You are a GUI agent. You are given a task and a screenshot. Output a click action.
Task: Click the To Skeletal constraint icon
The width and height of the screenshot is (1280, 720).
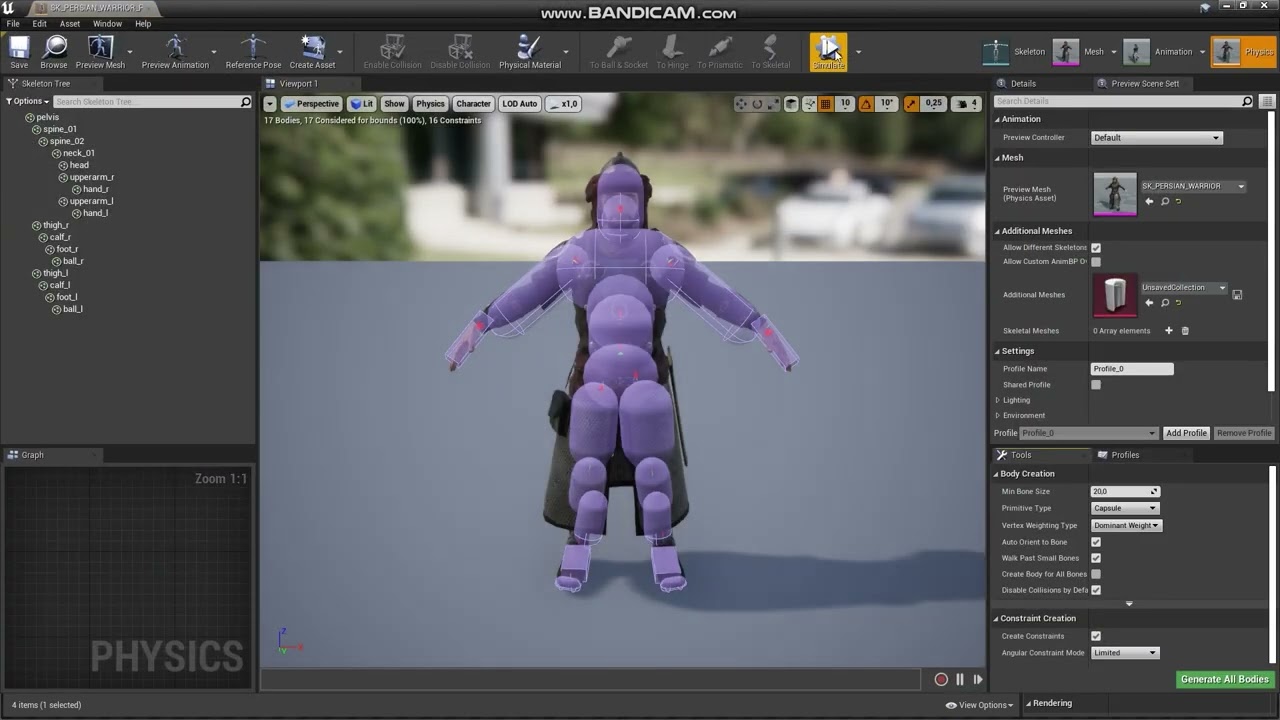pos(770,52)
